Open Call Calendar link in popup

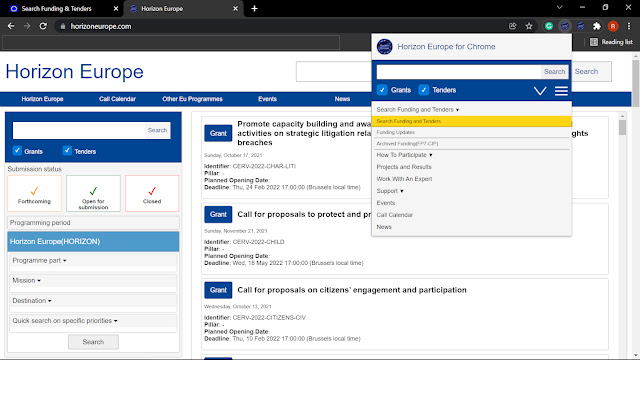(394, 215)
